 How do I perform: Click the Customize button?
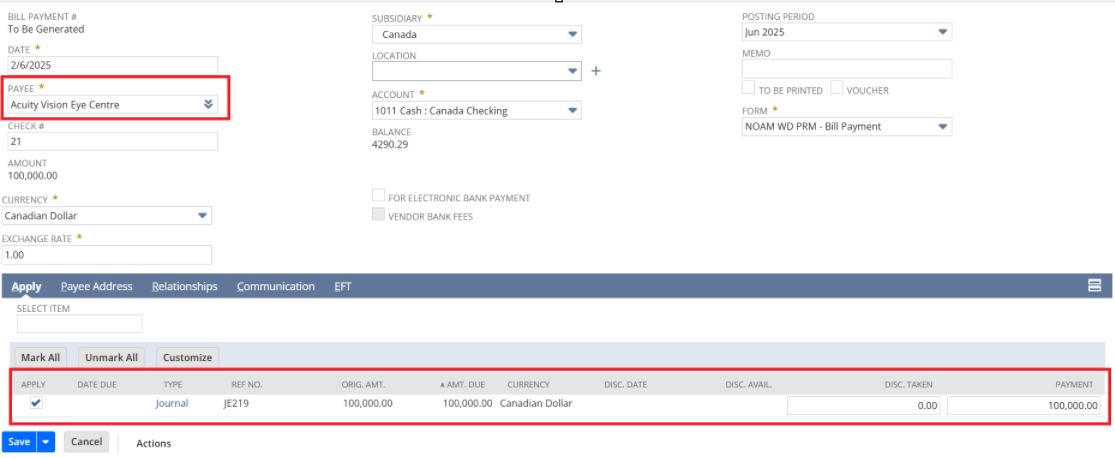(188, 357)
